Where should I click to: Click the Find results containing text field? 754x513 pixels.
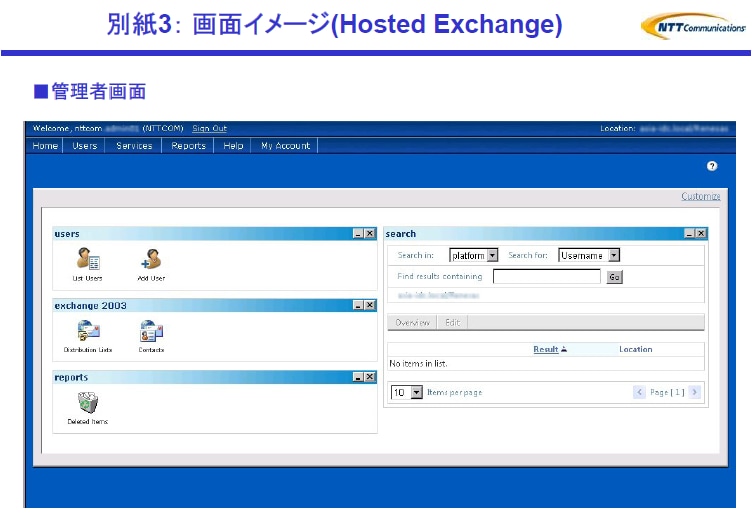(547, 276)
